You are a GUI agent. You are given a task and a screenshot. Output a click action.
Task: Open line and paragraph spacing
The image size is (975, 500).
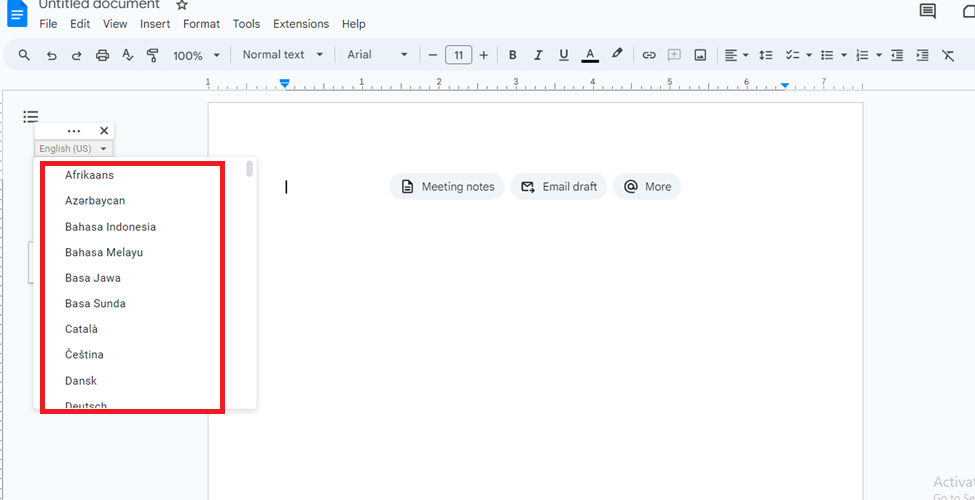(x=765, y=55)
